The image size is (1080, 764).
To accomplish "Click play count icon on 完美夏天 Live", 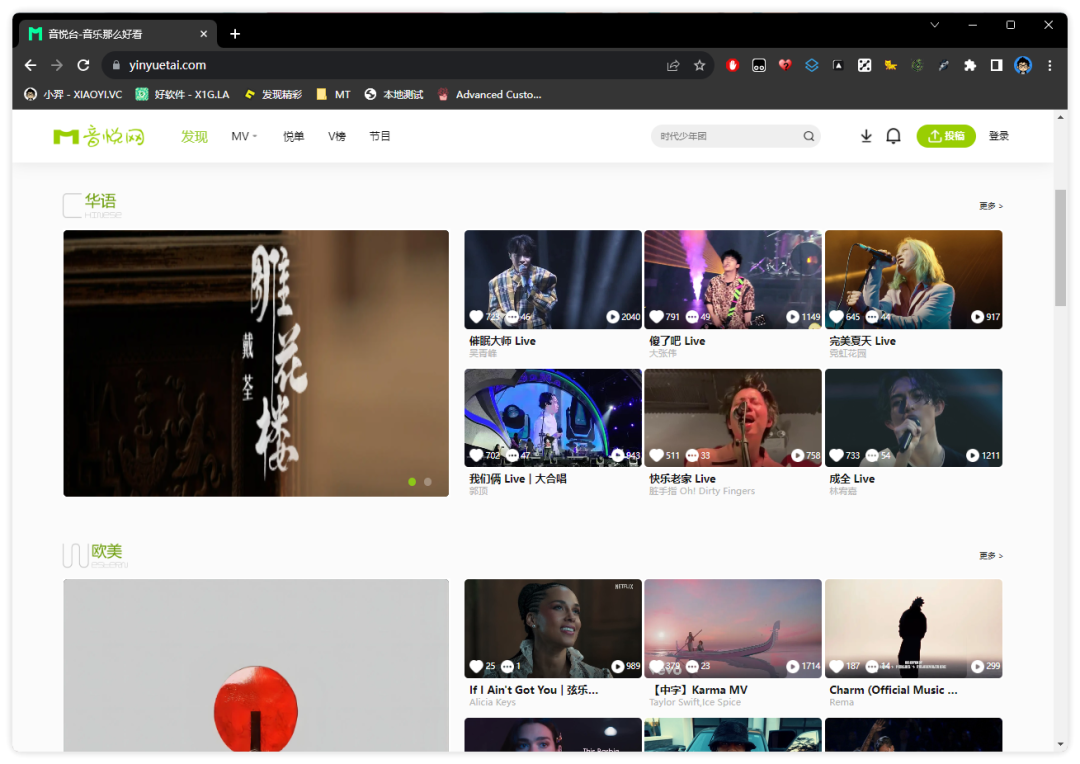I will pos(977,317).
